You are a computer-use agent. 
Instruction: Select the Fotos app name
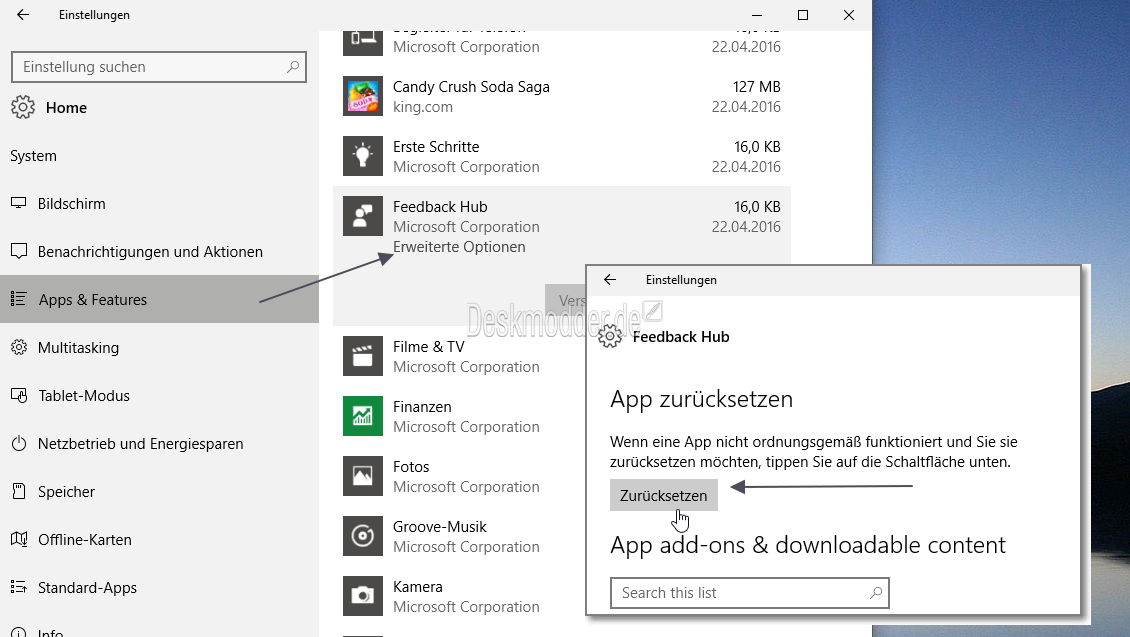[x=411, y=466]
